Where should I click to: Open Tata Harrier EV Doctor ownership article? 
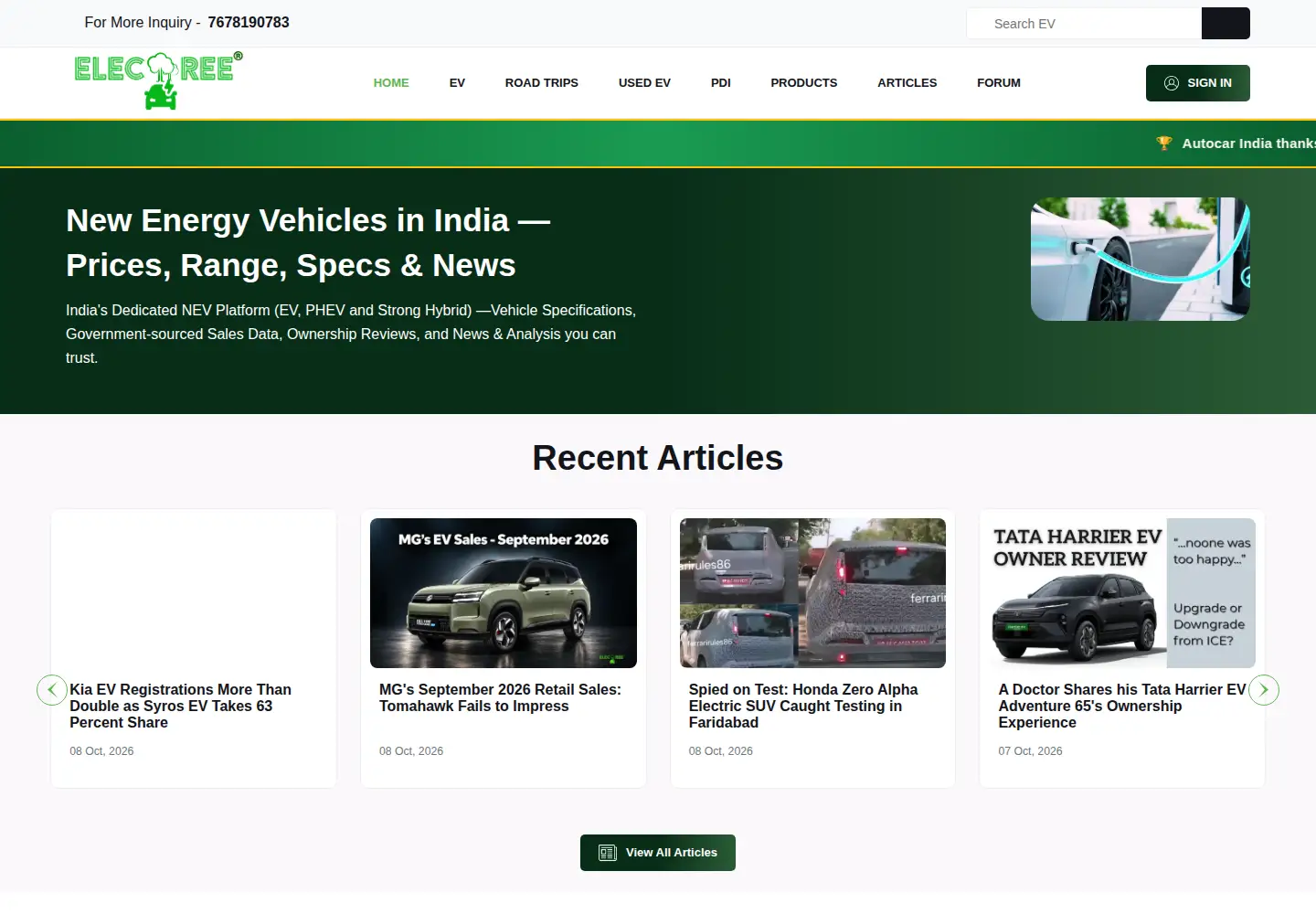coord(1122,706)
